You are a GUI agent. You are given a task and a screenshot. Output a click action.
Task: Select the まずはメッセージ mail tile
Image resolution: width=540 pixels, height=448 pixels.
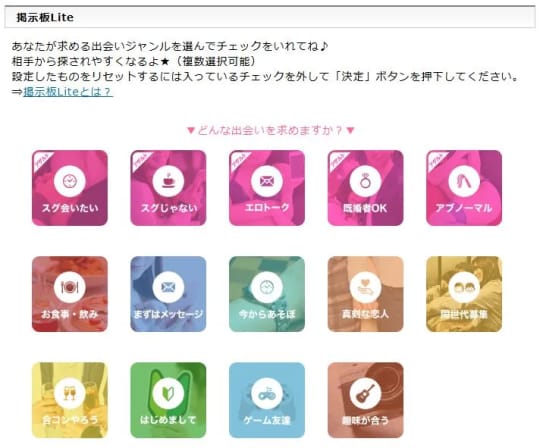[x=168, y=294]
